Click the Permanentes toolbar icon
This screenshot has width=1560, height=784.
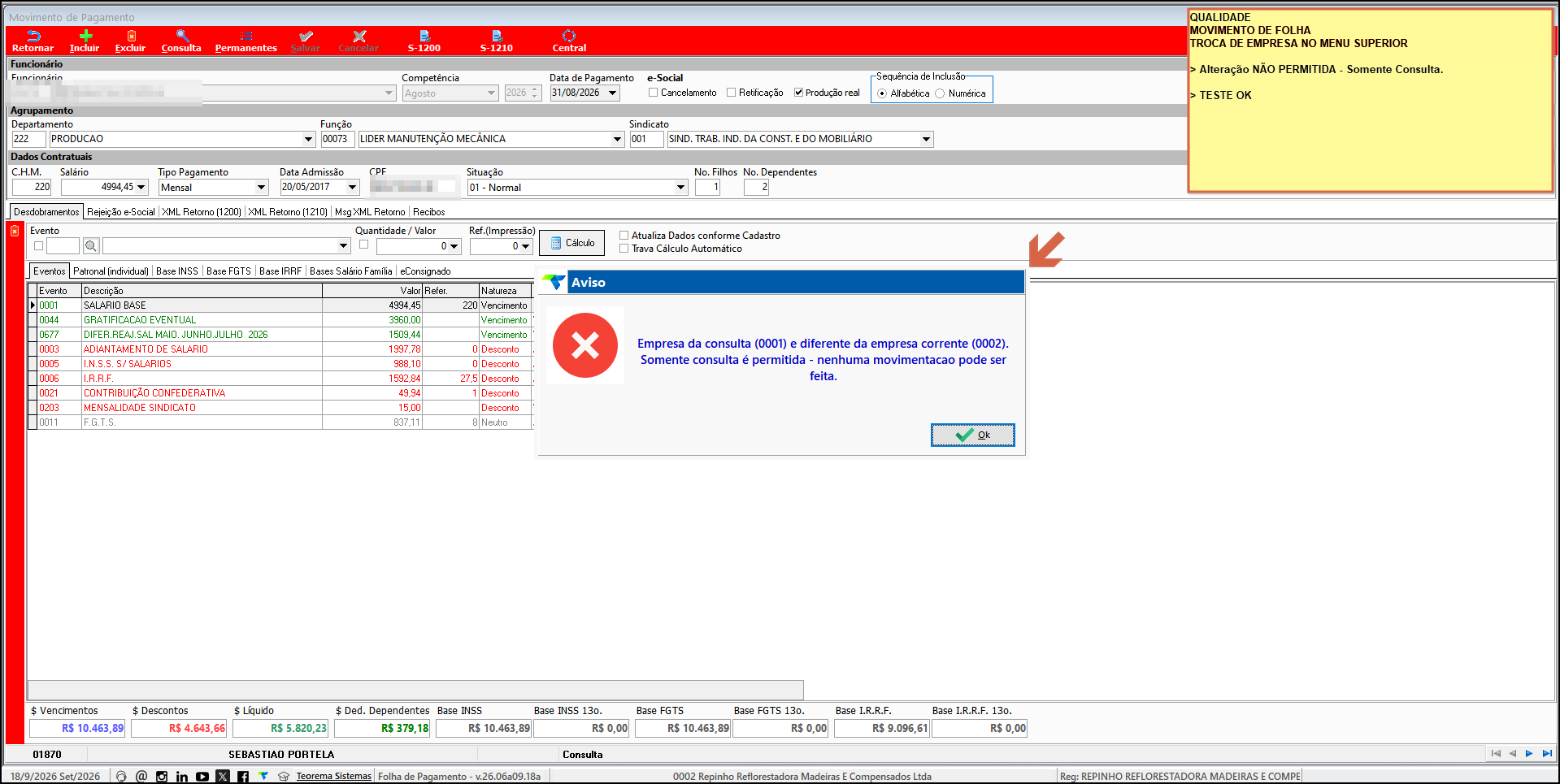(x=246, y=36)
